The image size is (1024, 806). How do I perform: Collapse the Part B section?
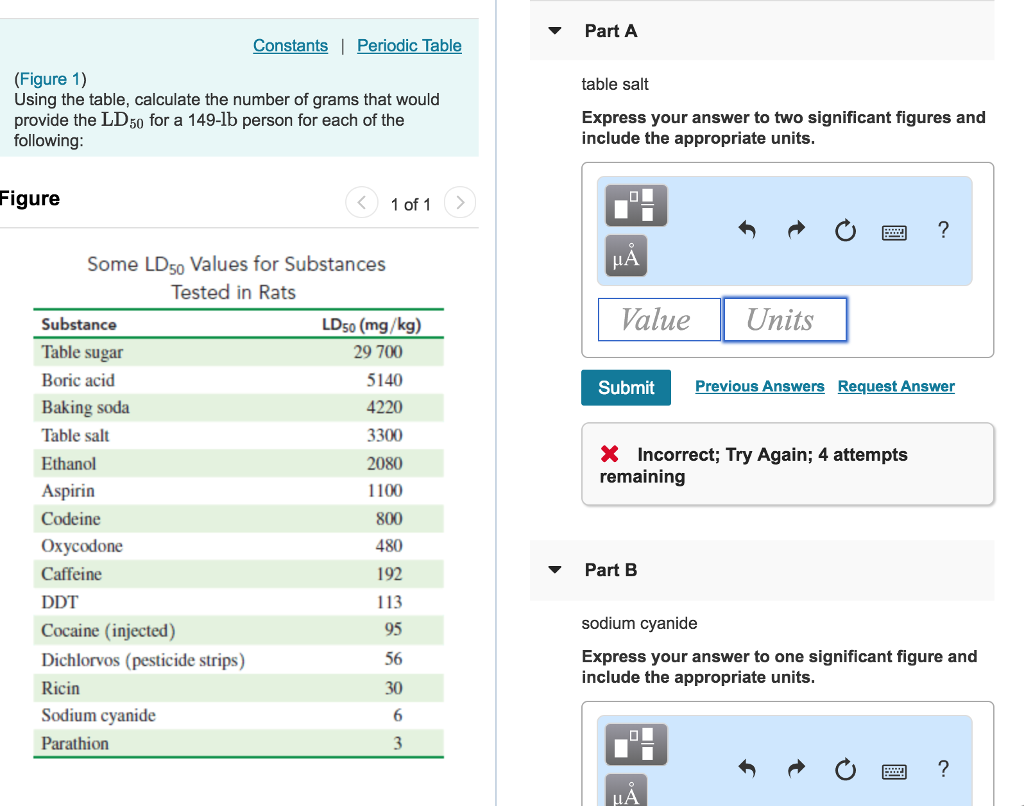coord(554,569)
